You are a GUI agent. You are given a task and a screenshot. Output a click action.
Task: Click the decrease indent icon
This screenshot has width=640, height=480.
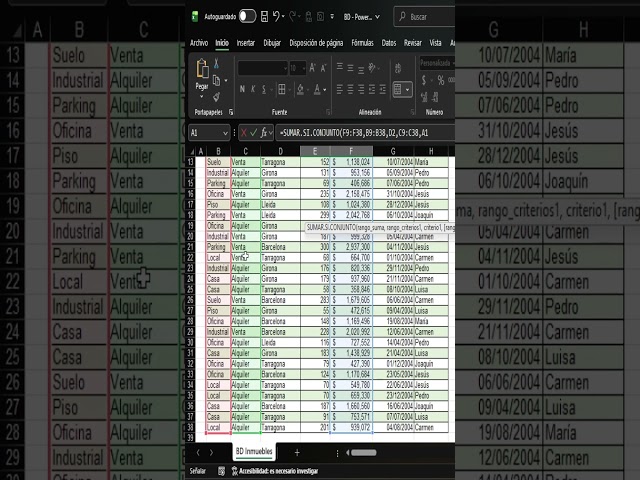[x=372, y=89]
